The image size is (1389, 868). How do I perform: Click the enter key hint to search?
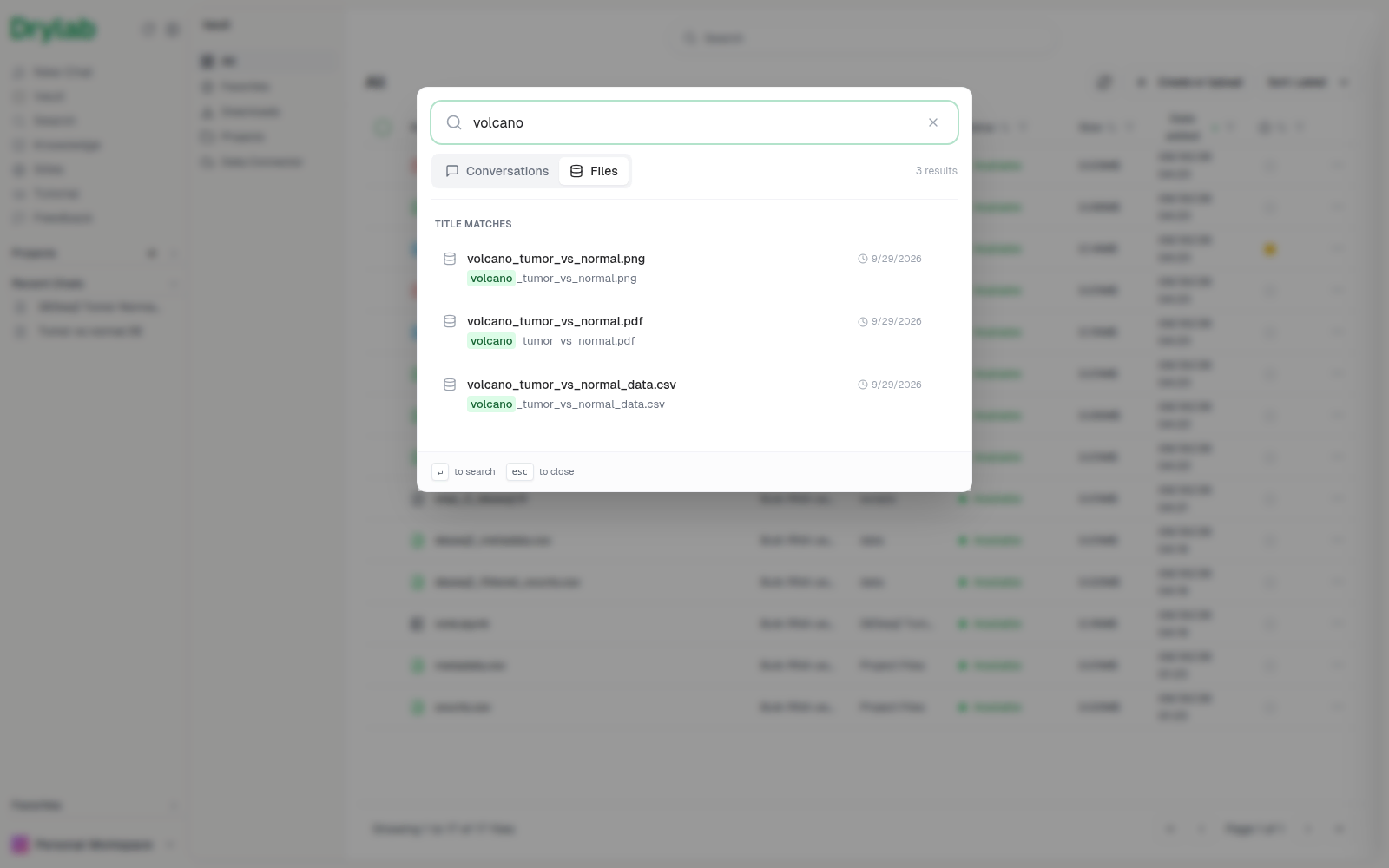[x=440, y=472]
